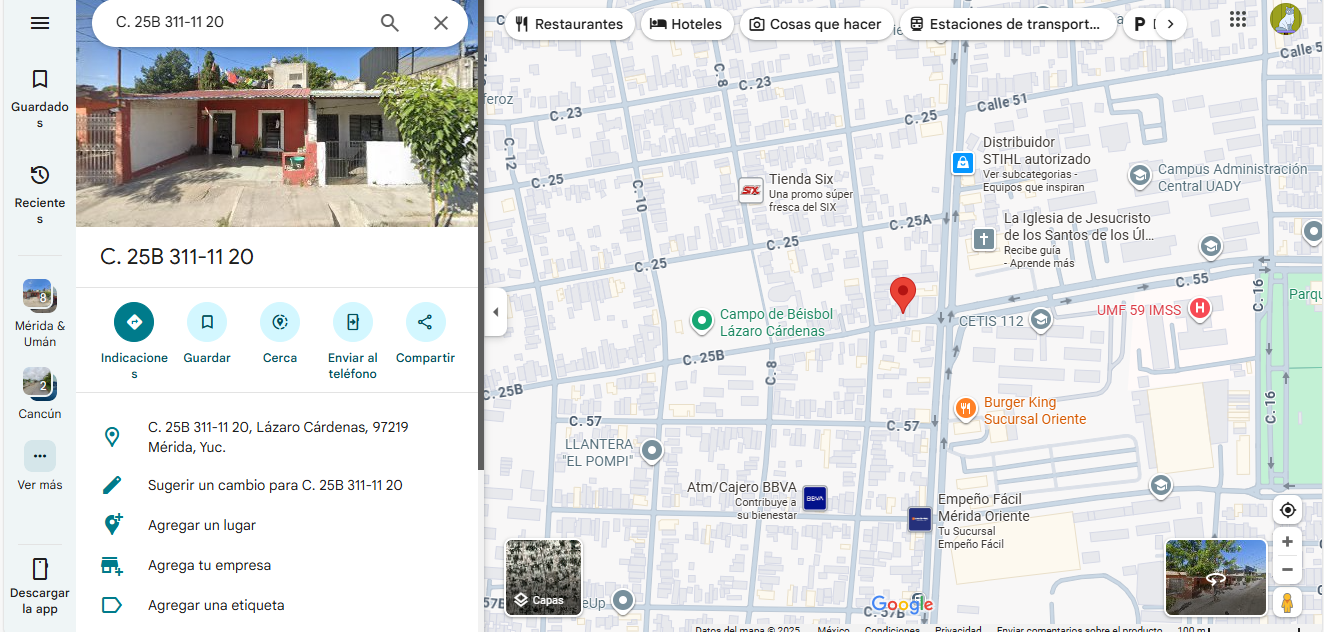Click the Cerca nearby button
The width and height of the screenshot is (1324, 632).
point(280,322)
